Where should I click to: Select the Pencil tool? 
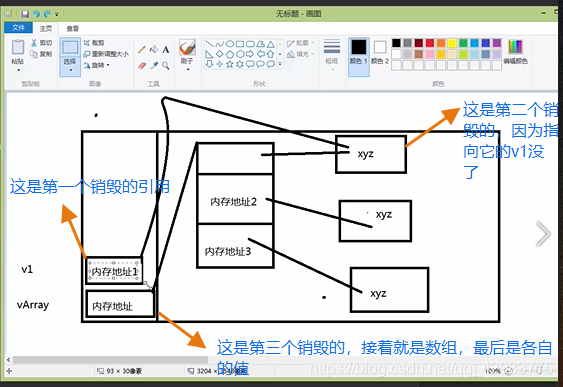pyautogui.click(x=142, y=49)
